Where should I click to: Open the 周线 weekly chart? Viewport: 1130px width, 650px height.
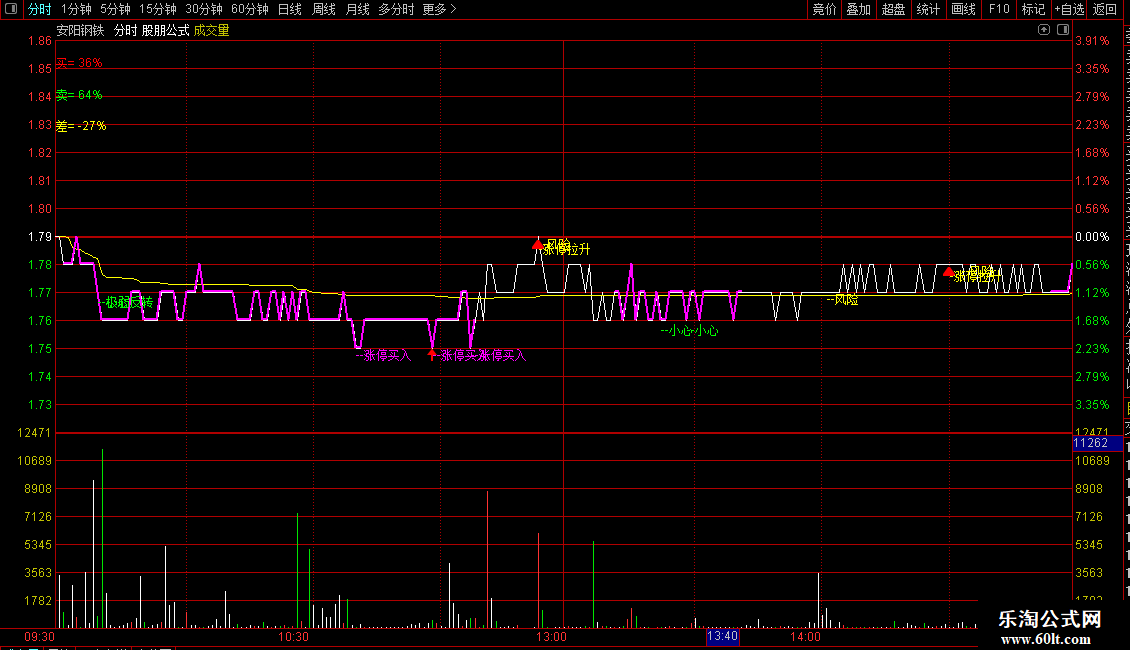[324, 9]
